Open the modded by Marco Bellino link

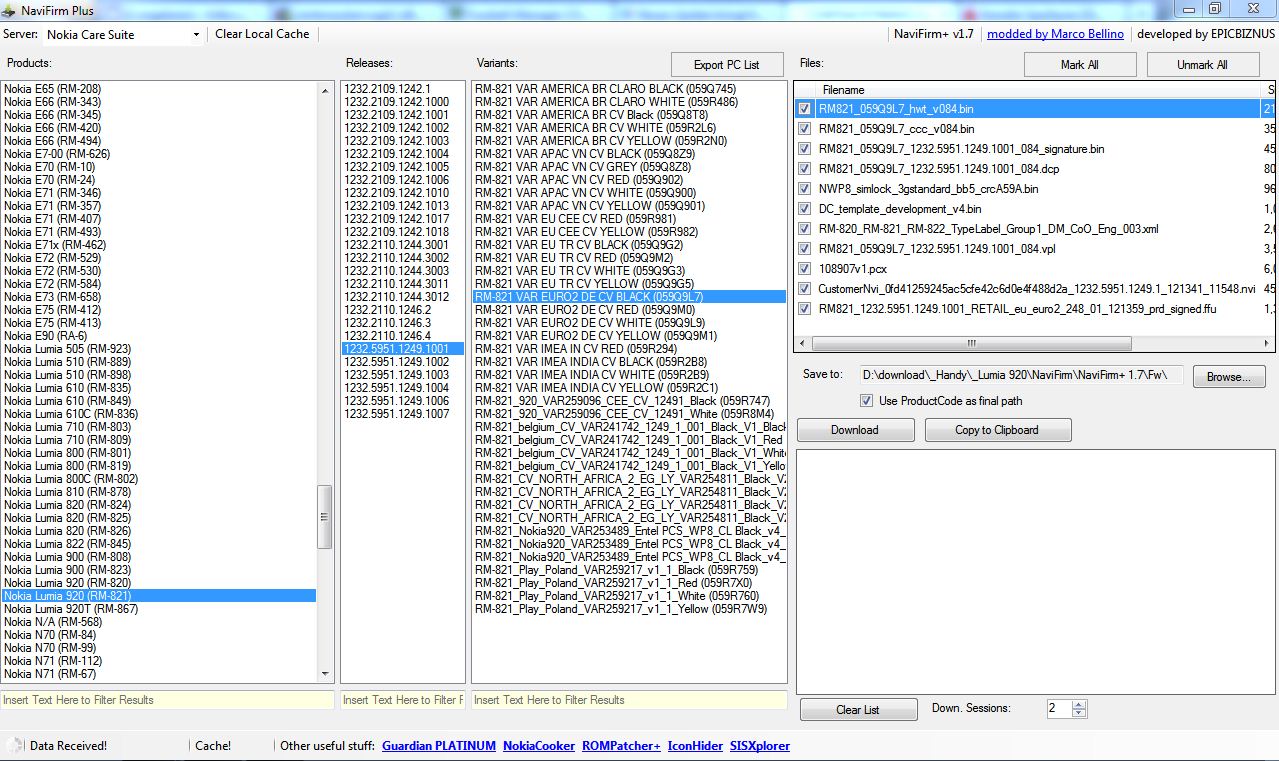pos(1055,34)
